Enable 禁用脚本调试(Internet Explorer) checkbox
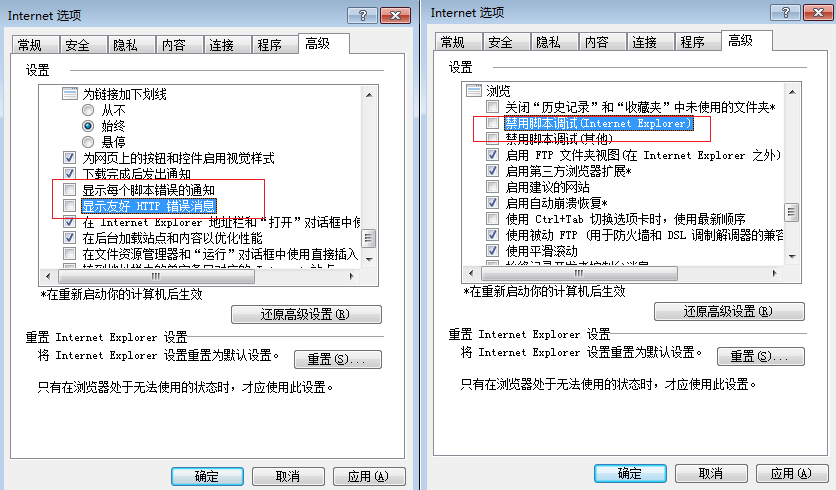This screenshot has height=490, width=836. (x=493, y=123)
